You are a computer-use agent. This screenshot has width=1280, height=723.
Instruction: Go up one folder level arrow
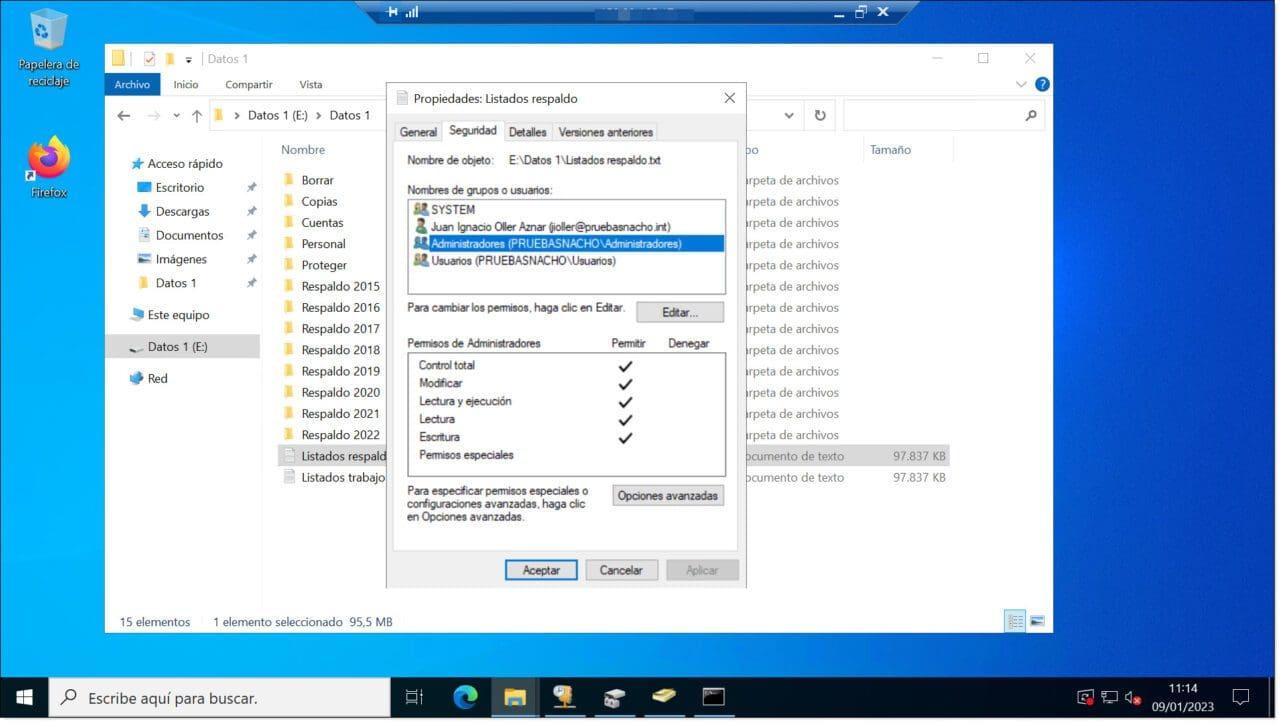(197, 116)
